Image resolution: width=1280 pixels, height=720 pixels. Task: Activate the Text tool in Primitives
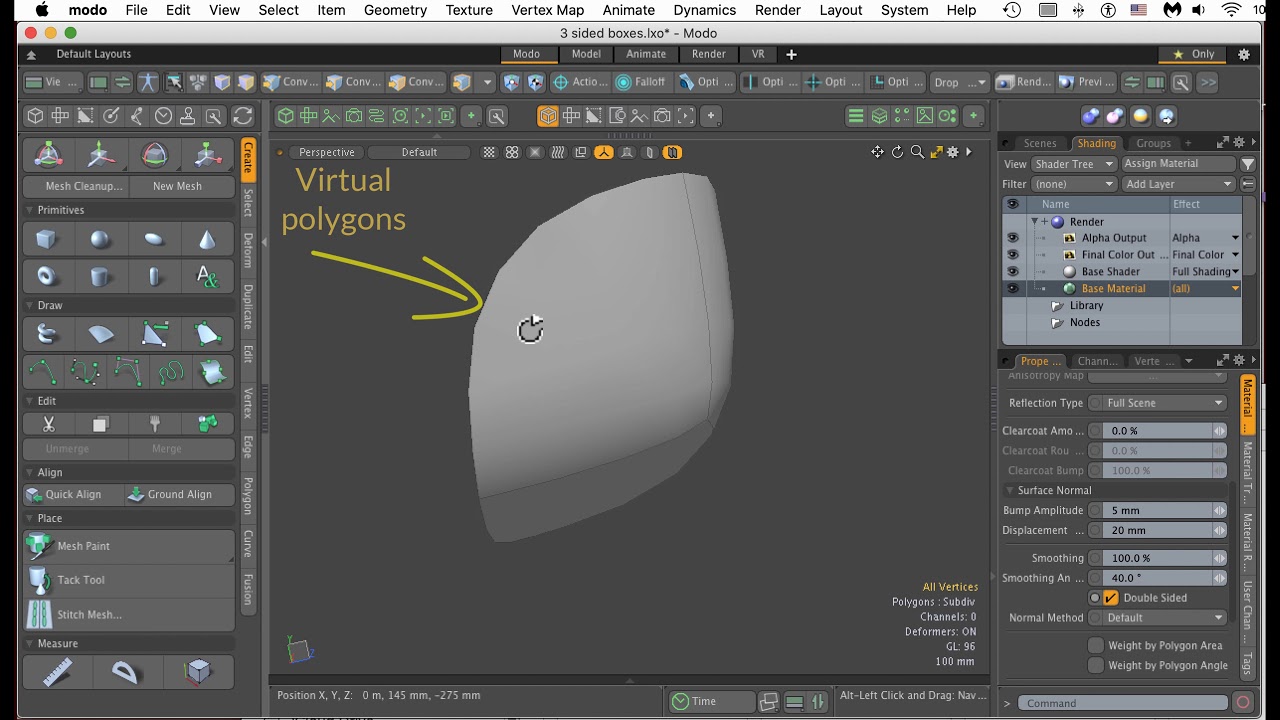pyautogui.click(x=207, y=276)
